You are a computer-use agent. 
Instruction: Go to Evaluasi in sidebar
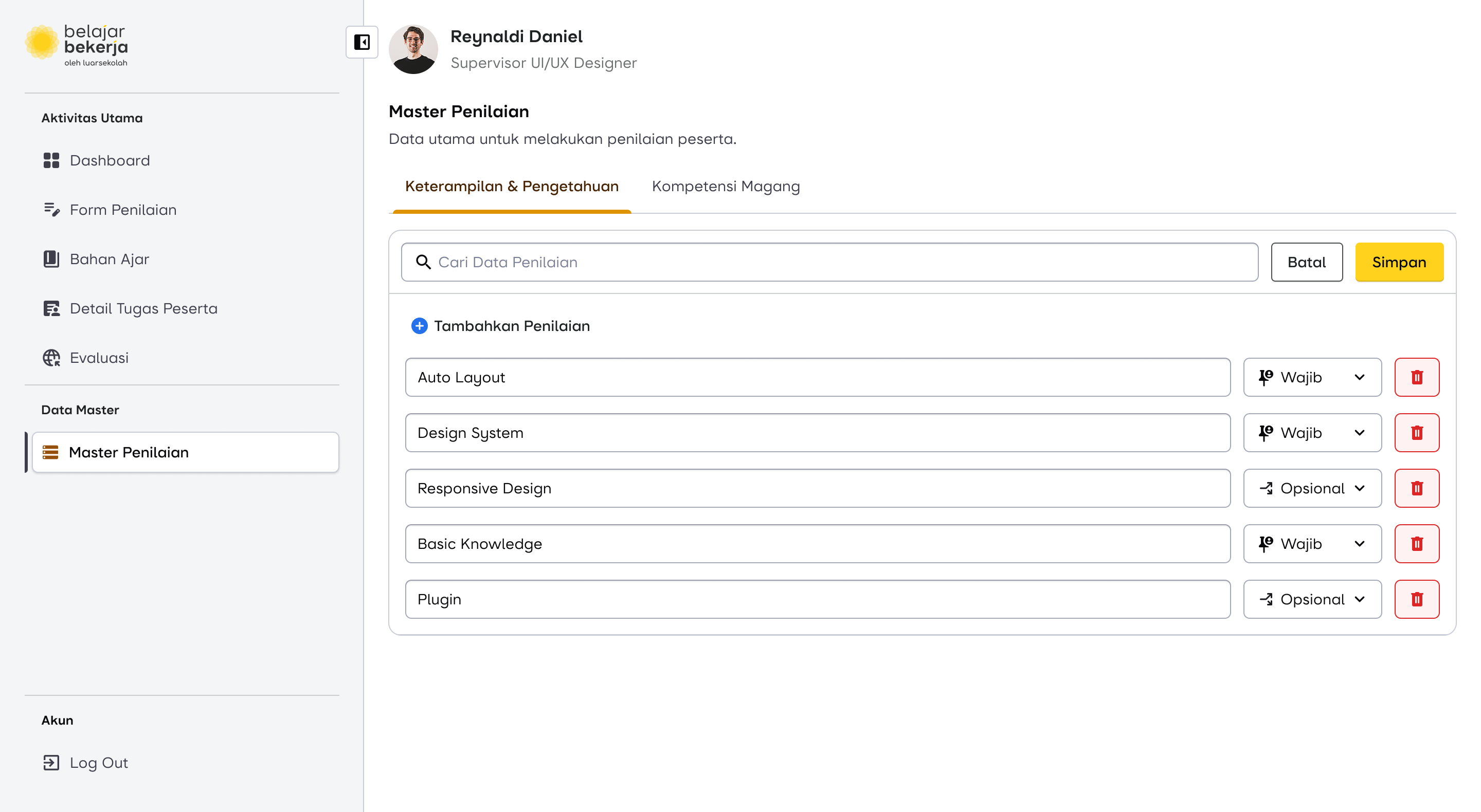[x=99, y=358]
